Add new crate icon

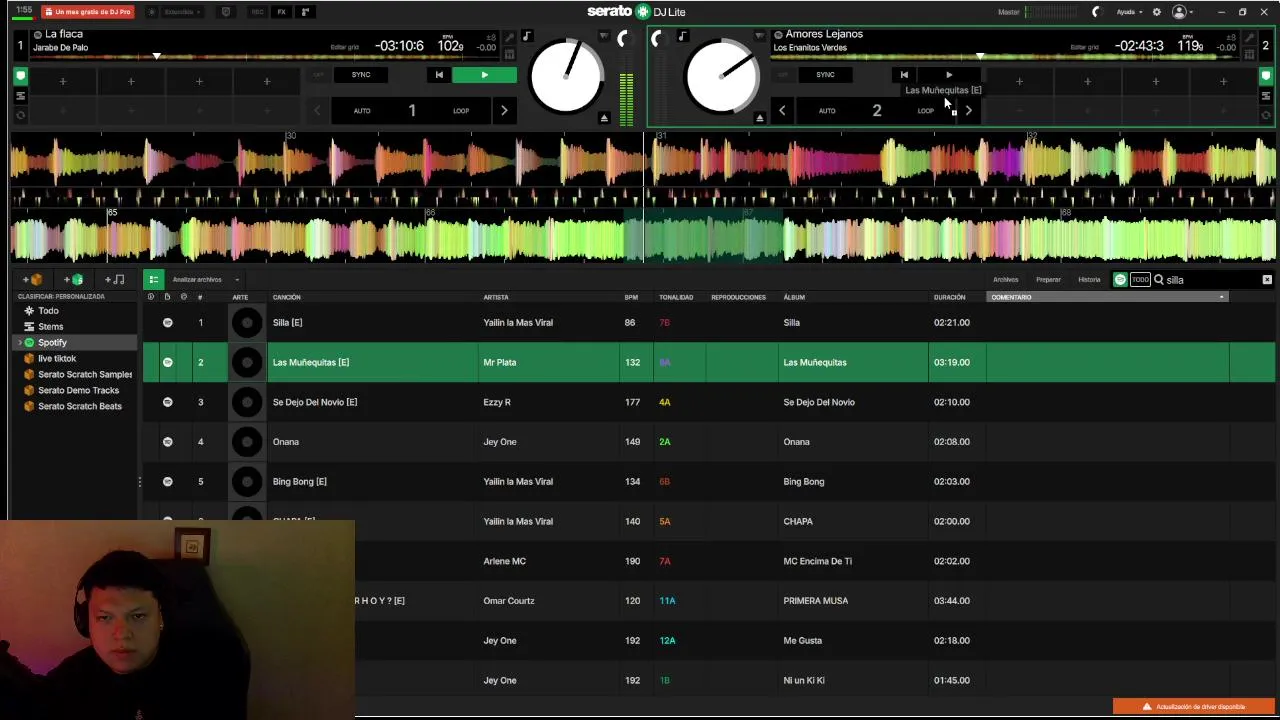32,280
